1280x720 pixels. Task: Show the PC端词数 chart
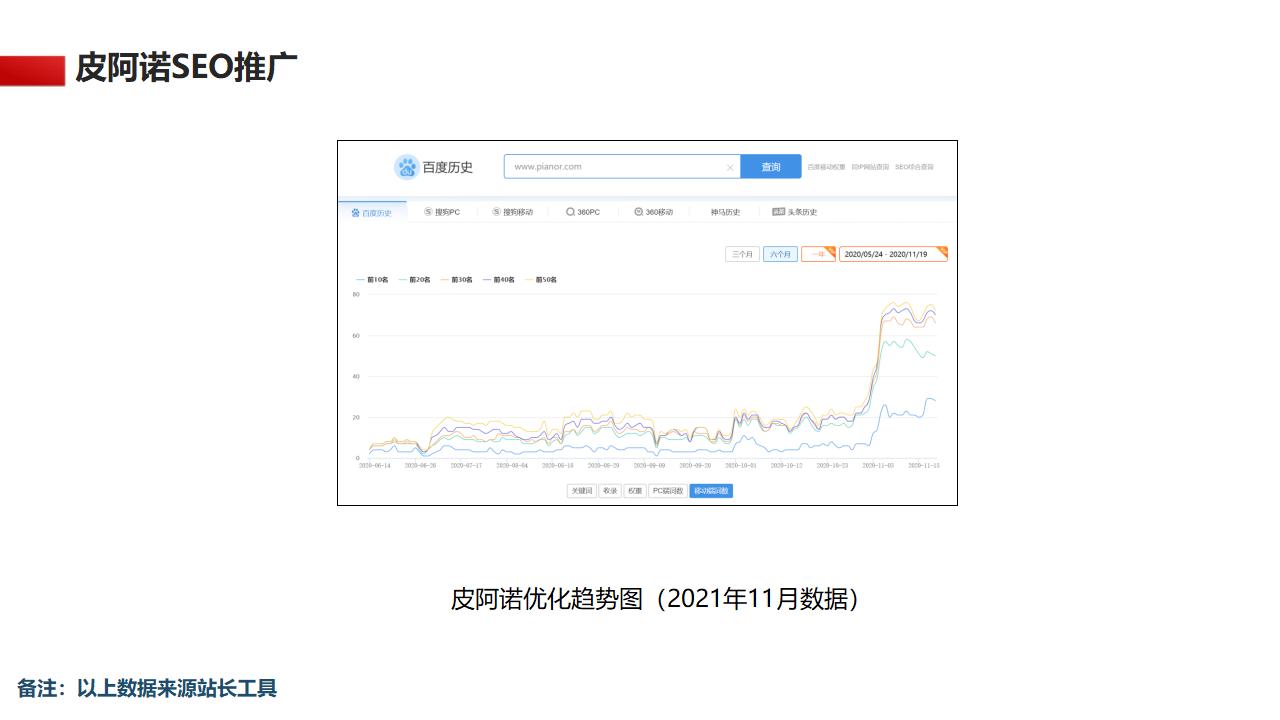tap(668, 491)
